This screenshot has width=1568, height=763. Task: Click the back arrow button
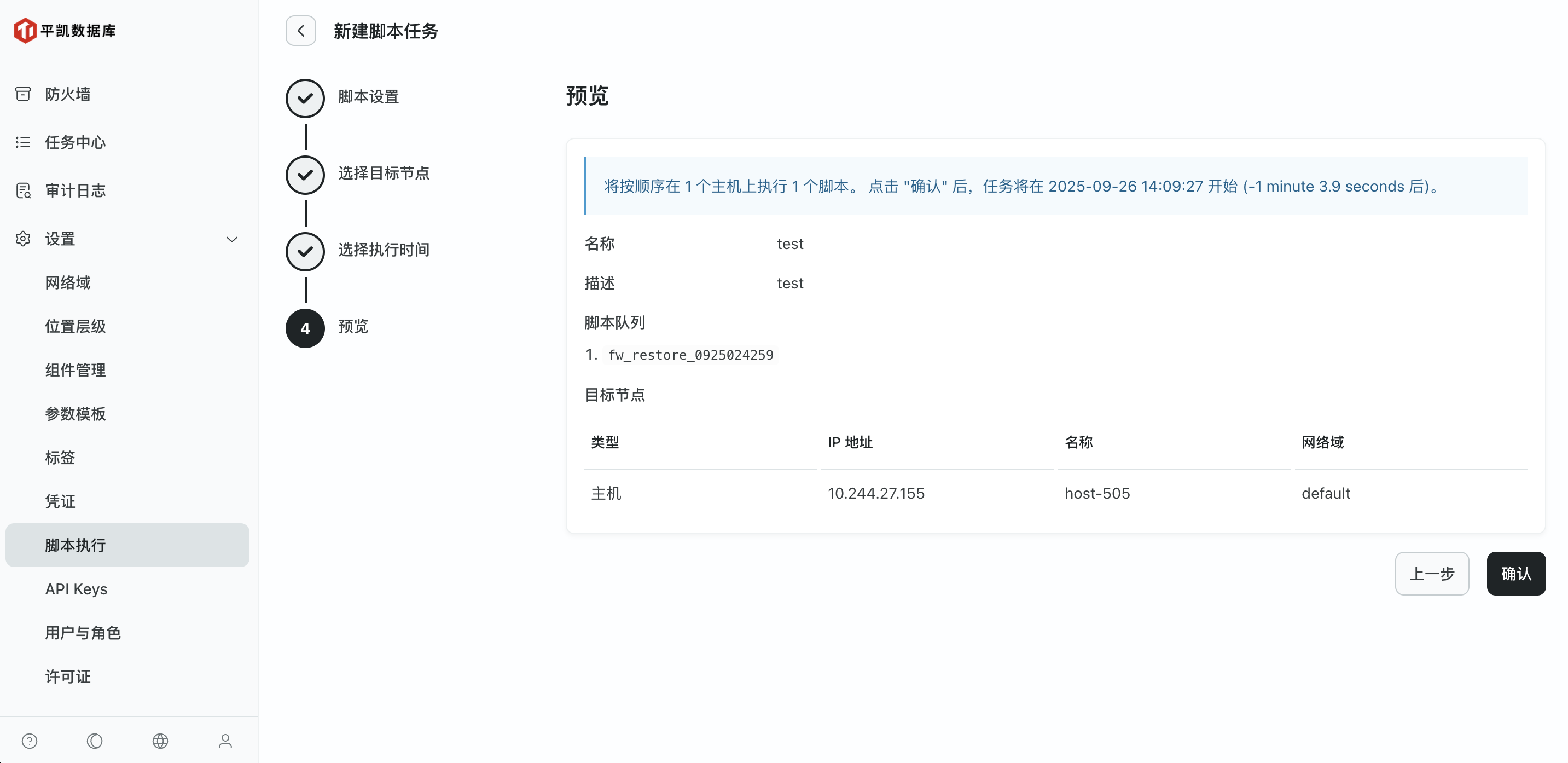(301, 31)
